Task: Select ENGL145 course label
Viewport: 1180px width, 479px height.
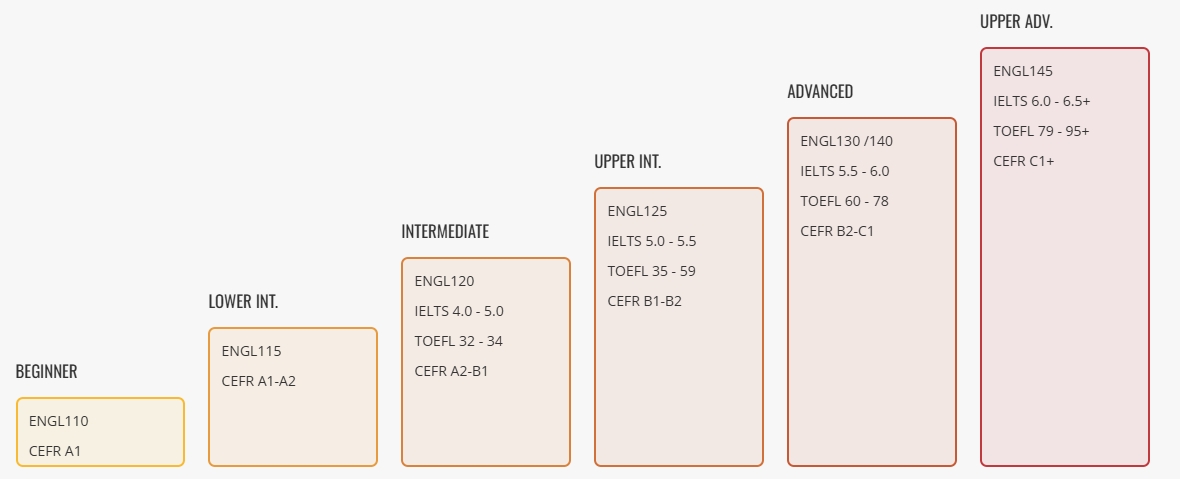Action: [x=1023, y=71]
